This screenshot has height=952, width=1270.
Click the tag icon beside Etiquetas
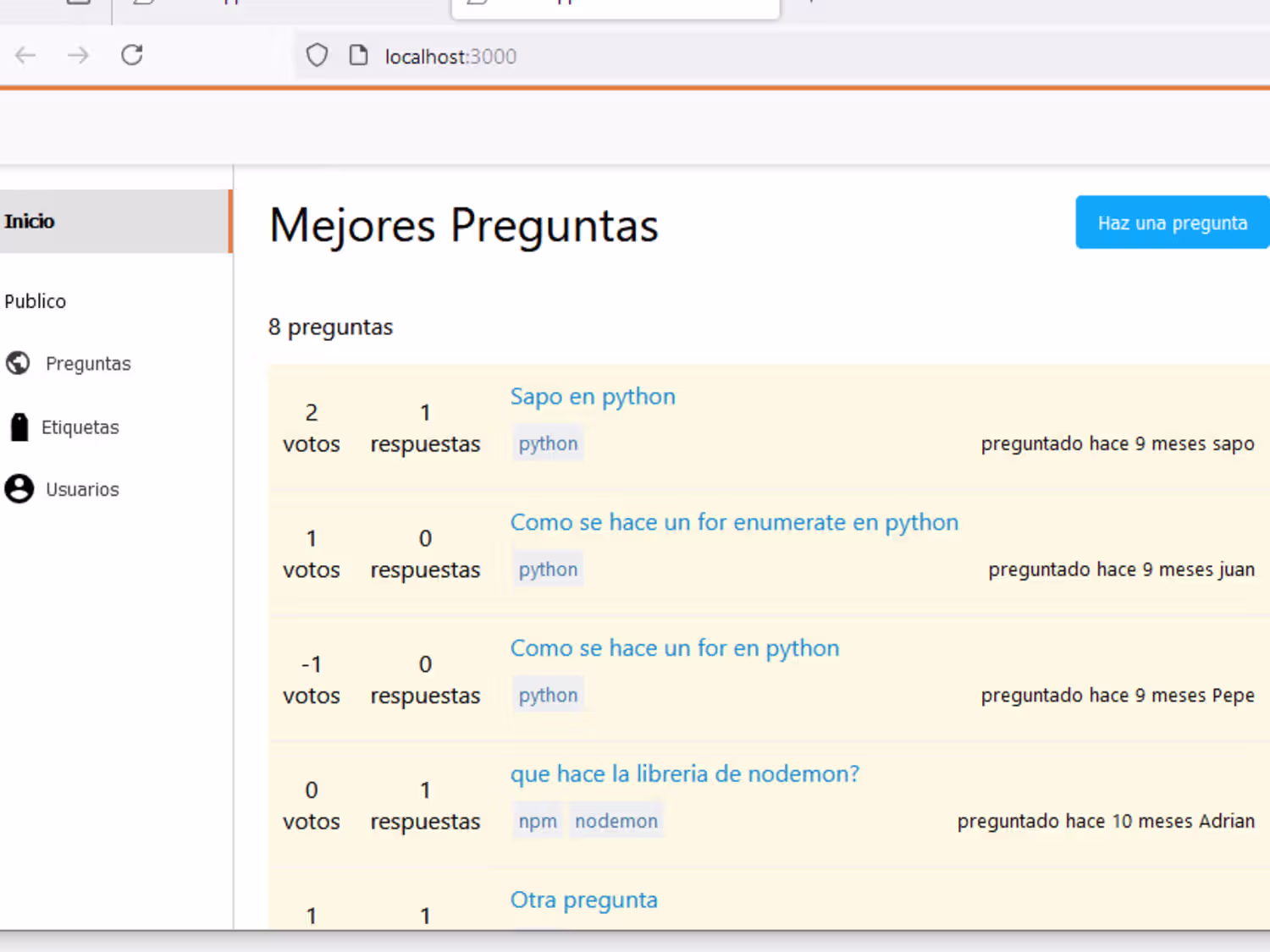pyautogui.click(x=19, y=426)
